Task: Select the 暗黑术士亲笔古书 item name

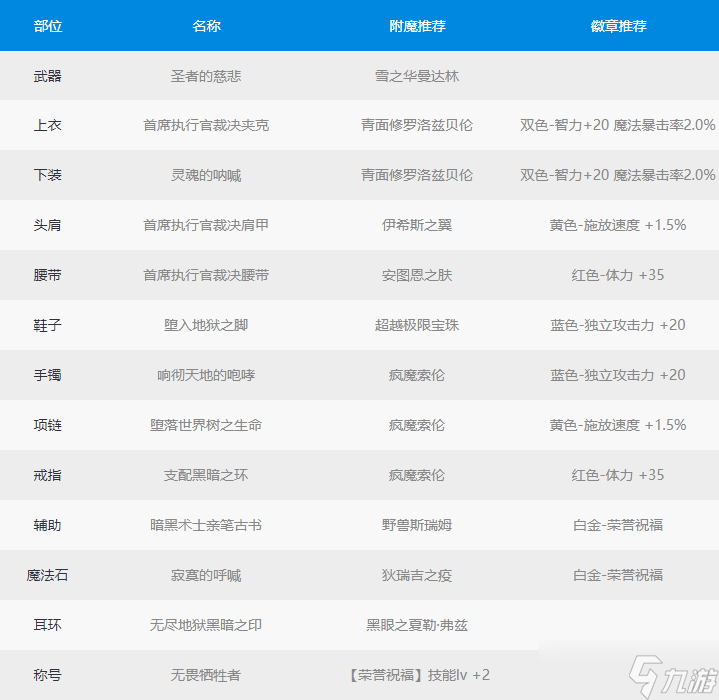Action: [206, 525]
